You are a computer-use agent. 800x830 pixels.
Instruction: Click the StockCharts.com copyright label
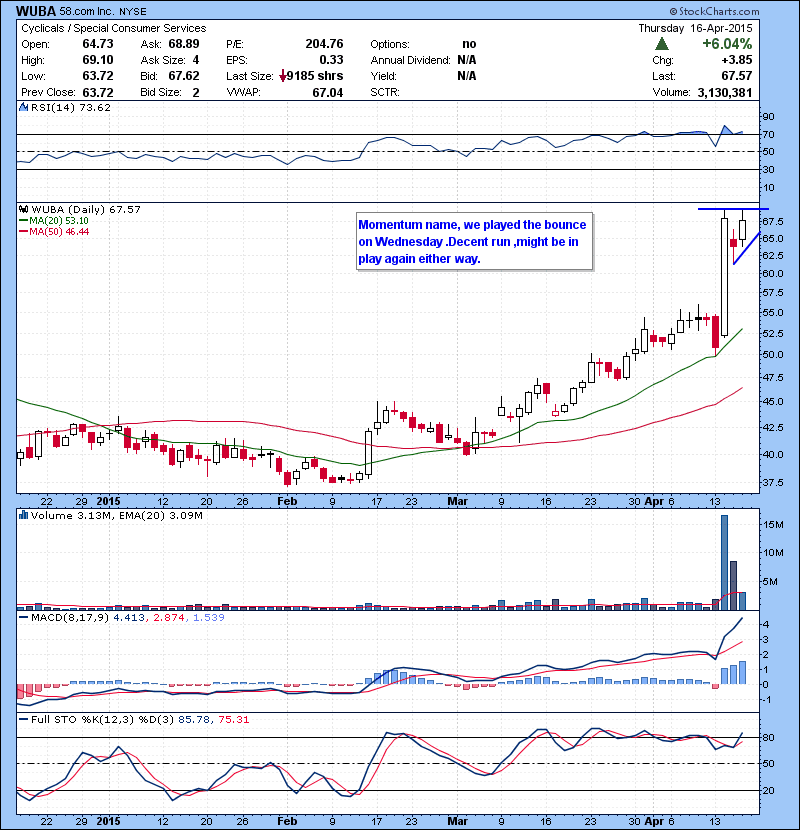[x=714, y=11]
